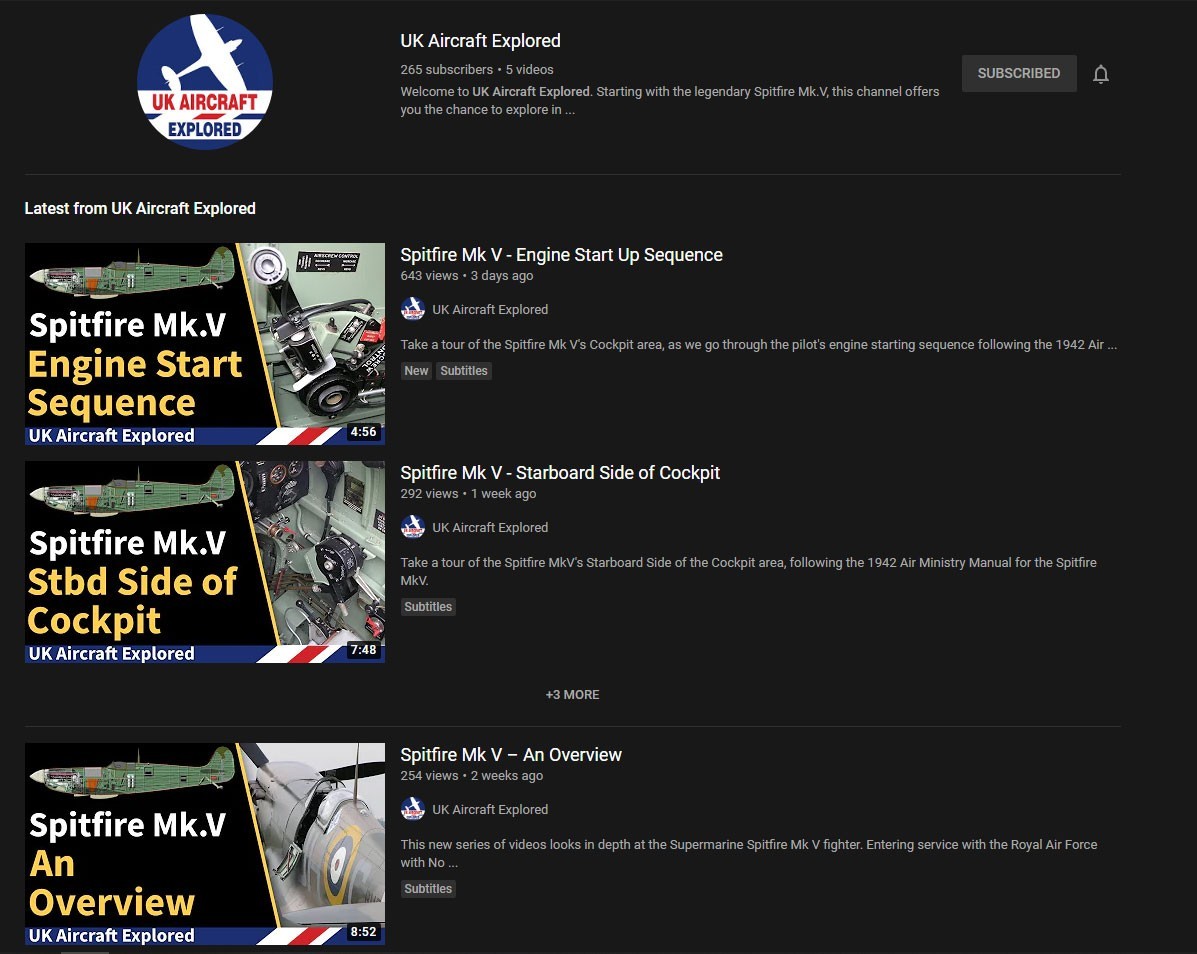Image resolution: width=1197 pixels, height=954 pixels.
Task: Click Subtitles badge on Starboard Side video
Action: [x=428, y=607]
